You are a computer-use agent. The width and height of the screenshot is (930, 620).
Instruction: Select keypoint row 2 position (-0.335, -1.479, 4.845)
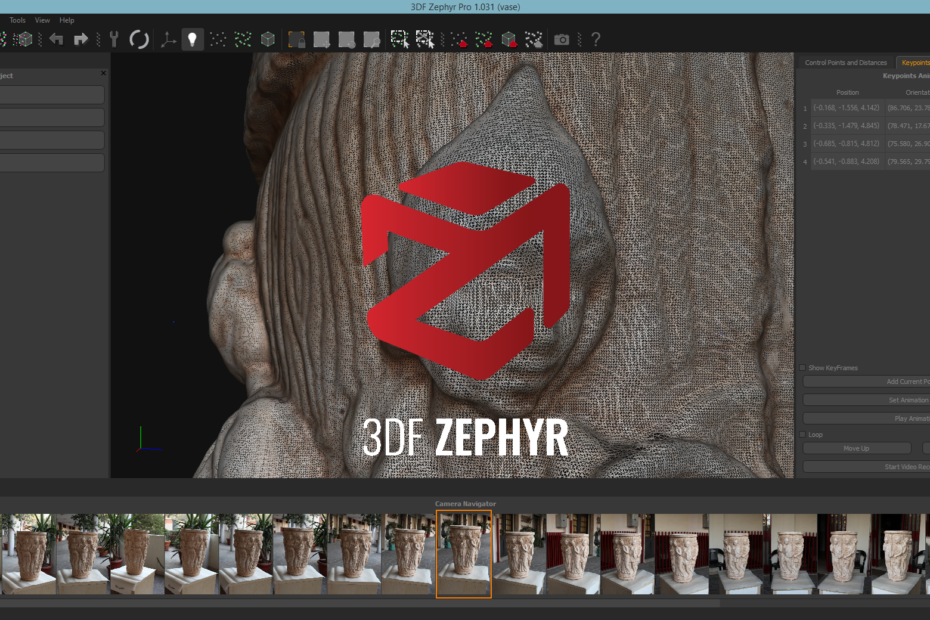[x=846, y=126]
